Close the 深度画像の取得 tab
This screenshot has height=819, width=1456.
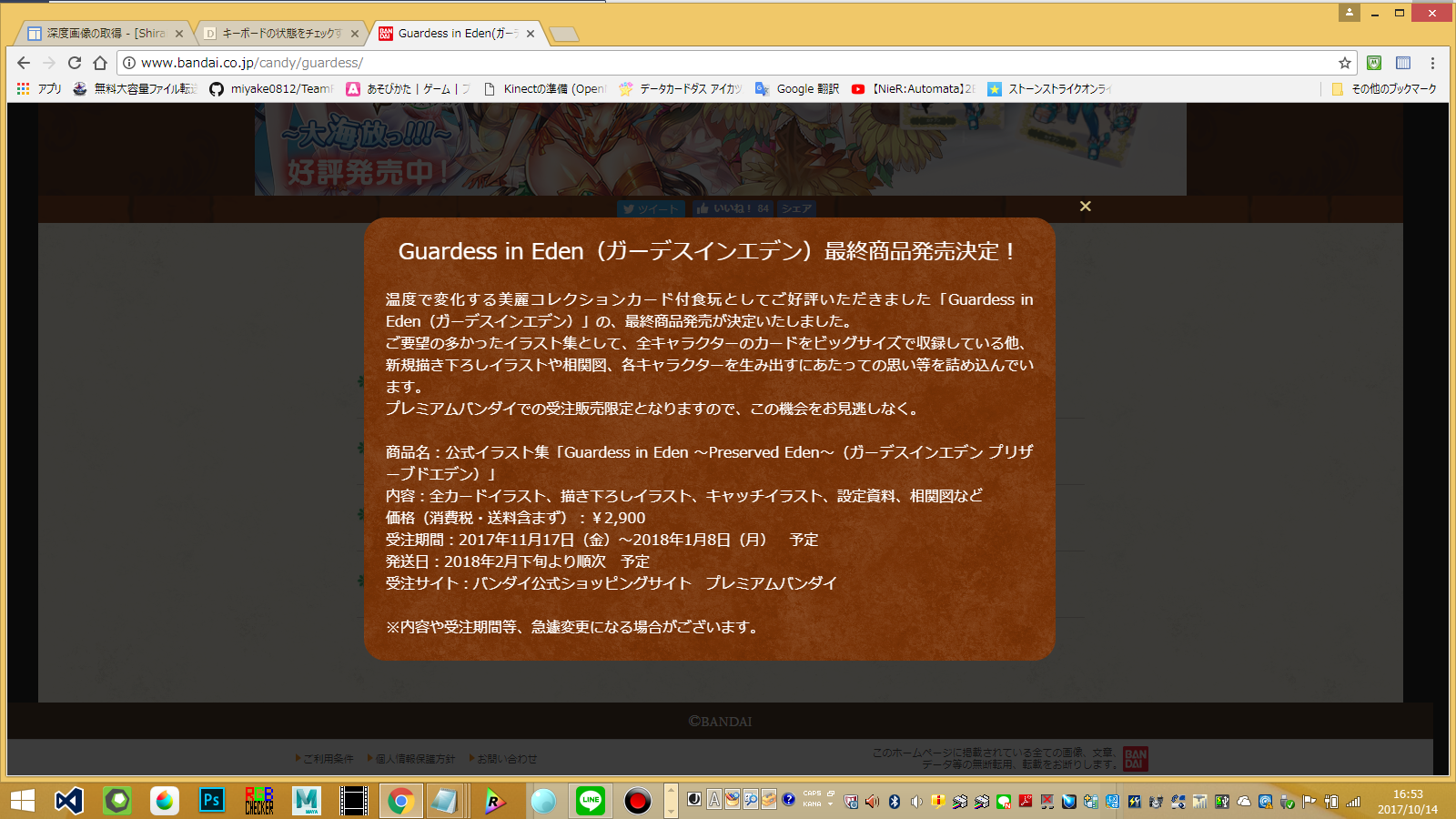click(x=179, y=34)
